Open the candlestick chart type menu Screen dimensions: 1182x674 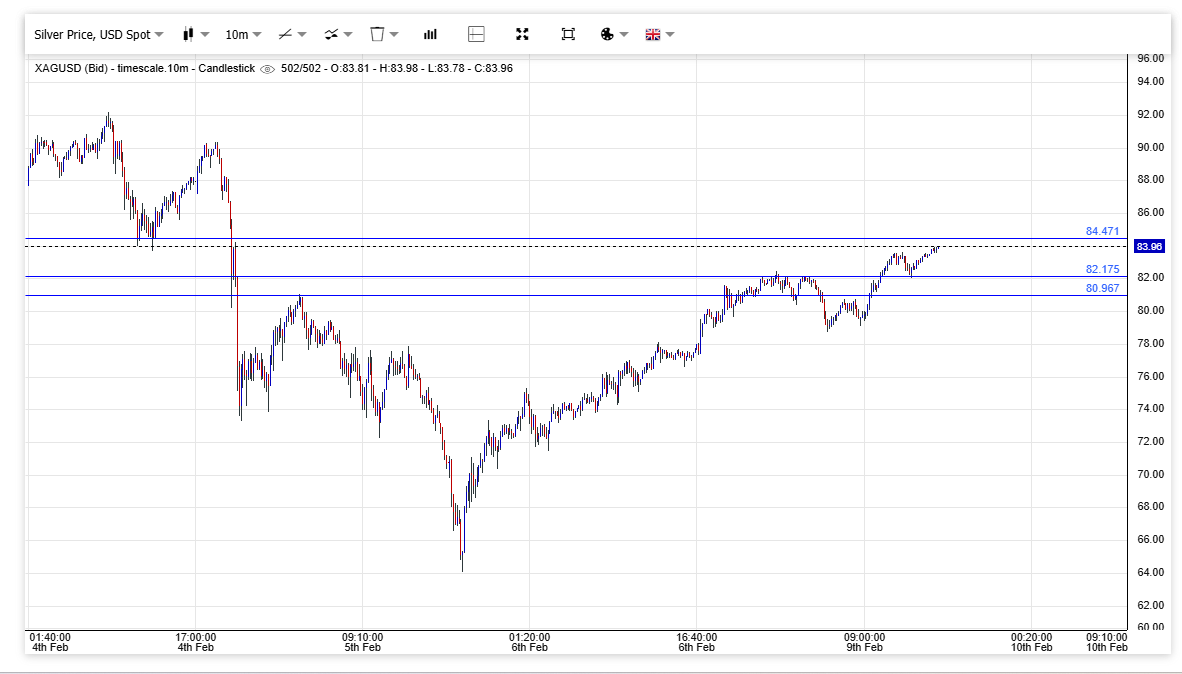pyautogui.click(x=195, y=34)
